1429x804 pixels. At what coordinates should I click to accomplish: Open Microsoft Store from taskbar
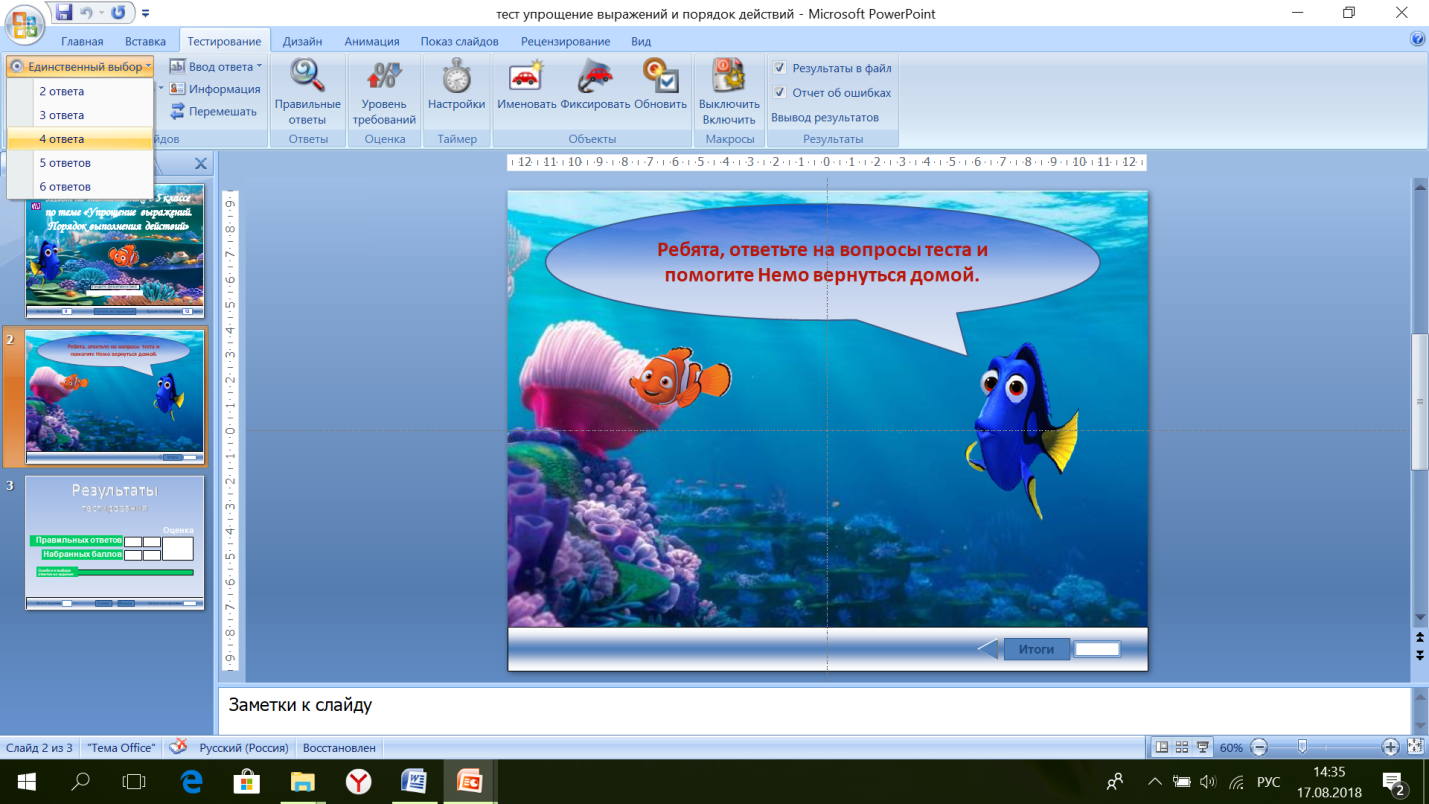pos(246,781)
